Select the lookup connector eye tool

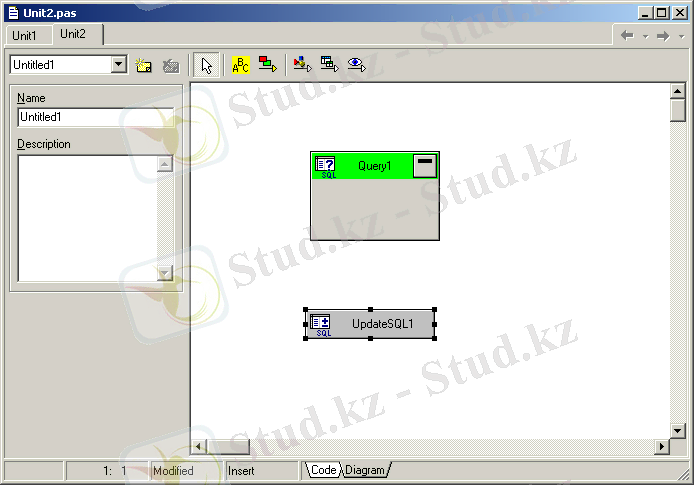tap(356, 65)
